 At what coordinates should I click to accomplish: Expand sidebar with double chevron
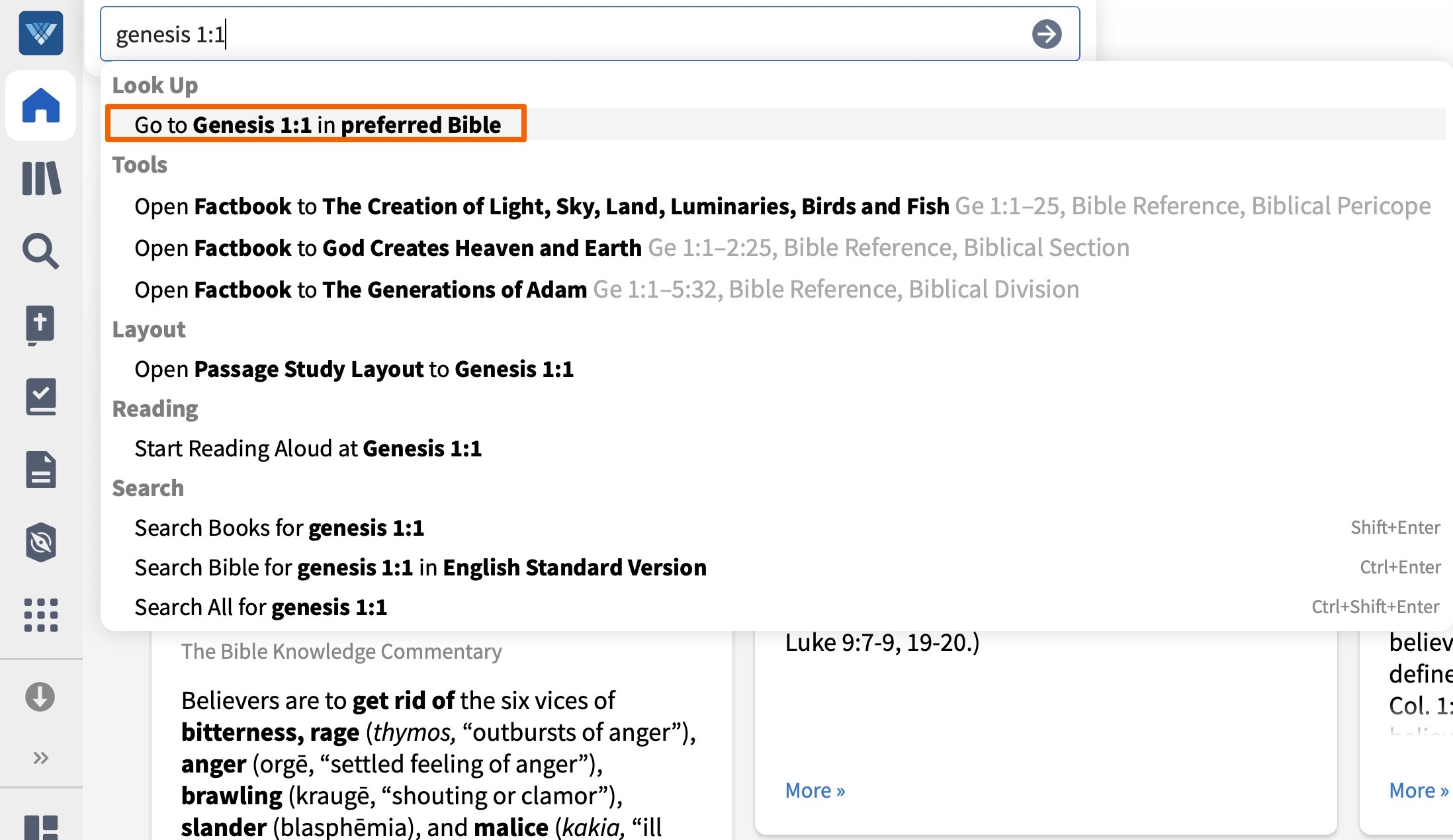pyautogui.click(x=41, y=757)
